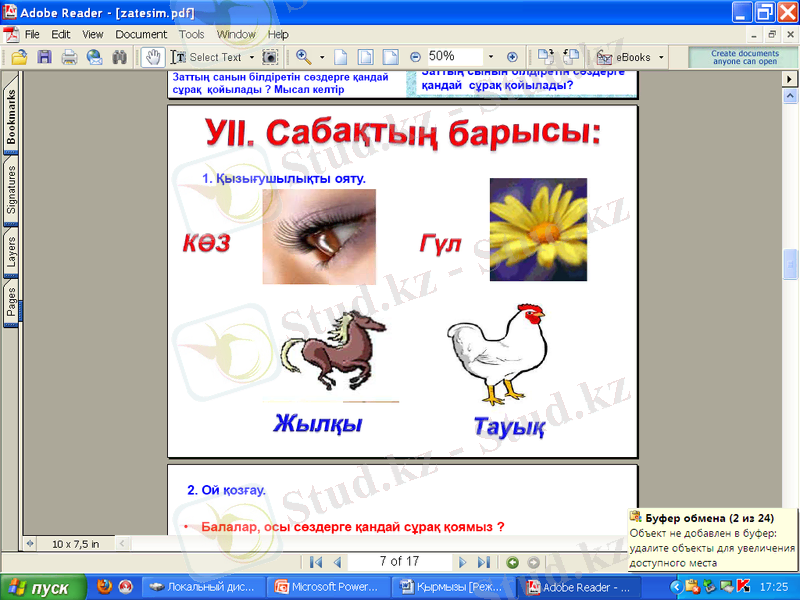This screenshot has width=800, height=600.
Task: Open the 50% zoom level dropdown
Action: 491,57
